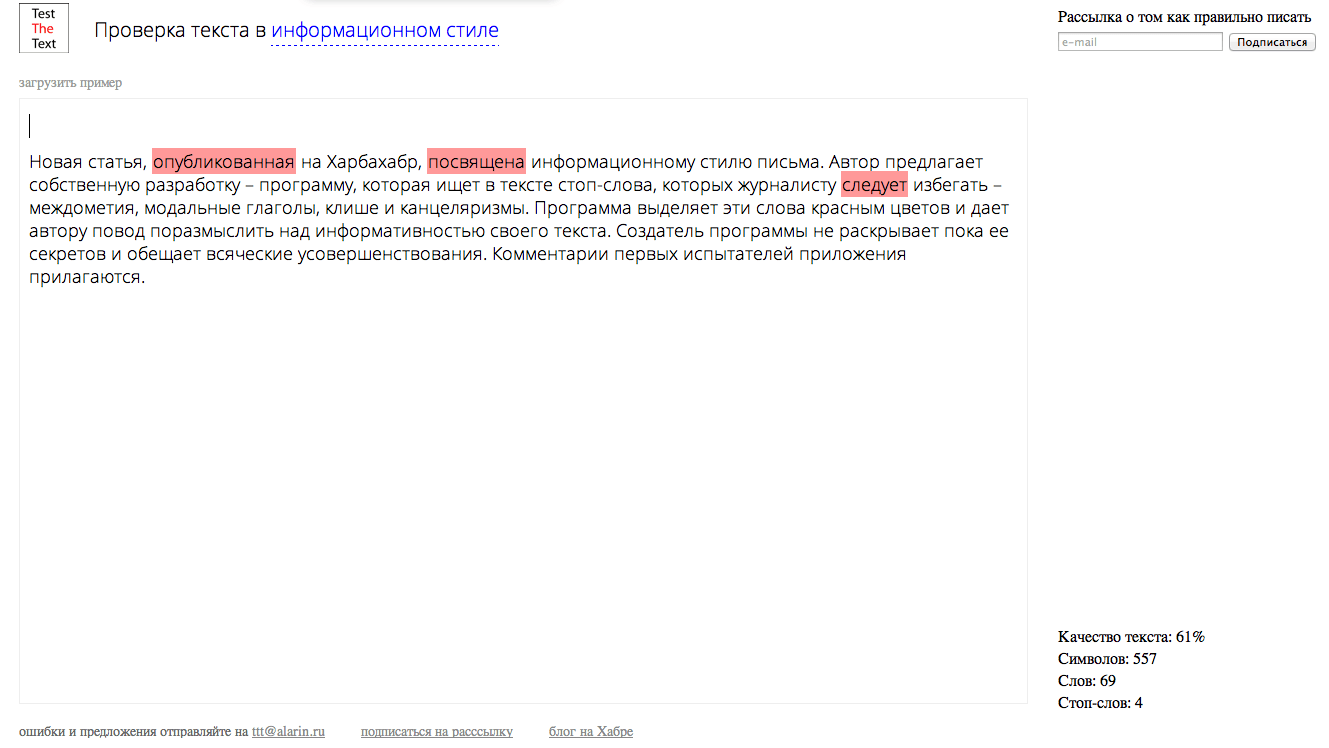This screenshot has width=1329, height=748.
Task: Open the «информационном стиле» style selector
Action: click(x=384, y=31)
